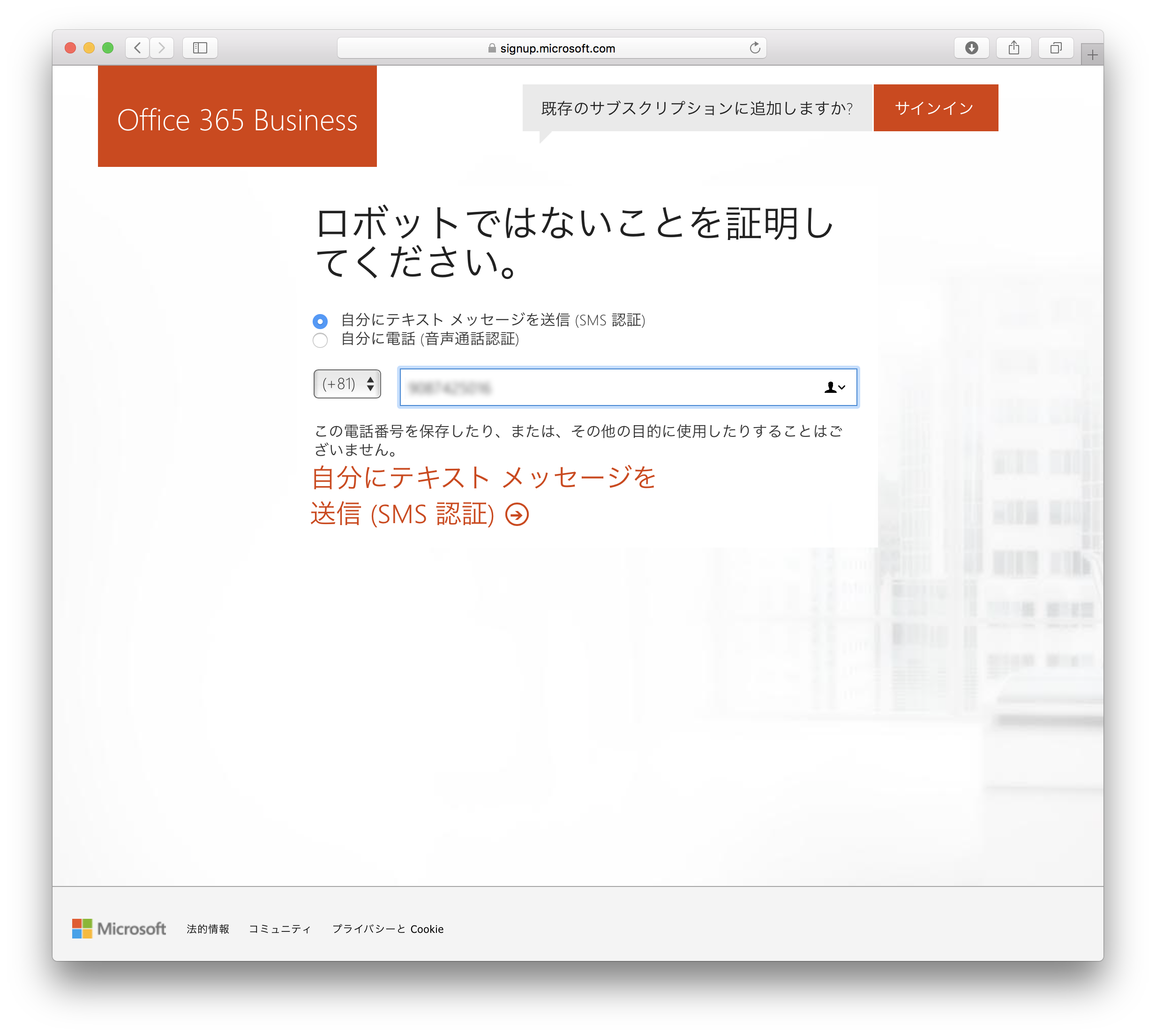Viewport: 1156px width, 1036px height.
Task: Click the この電話番号を保存したり notice text
Action: tap(578, 440)
